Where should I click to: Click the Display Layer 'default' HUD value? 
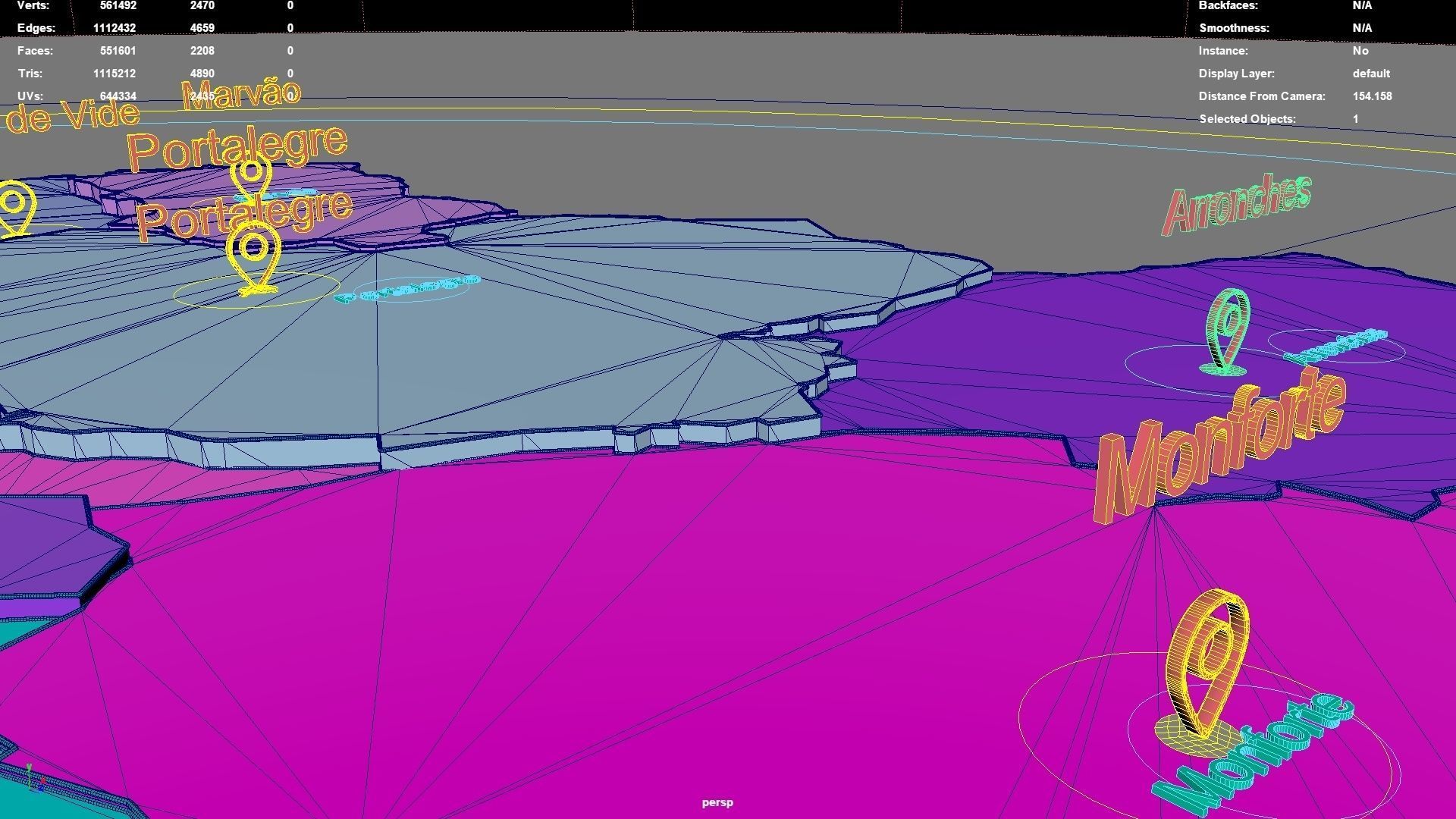(x=1370, y=74)
